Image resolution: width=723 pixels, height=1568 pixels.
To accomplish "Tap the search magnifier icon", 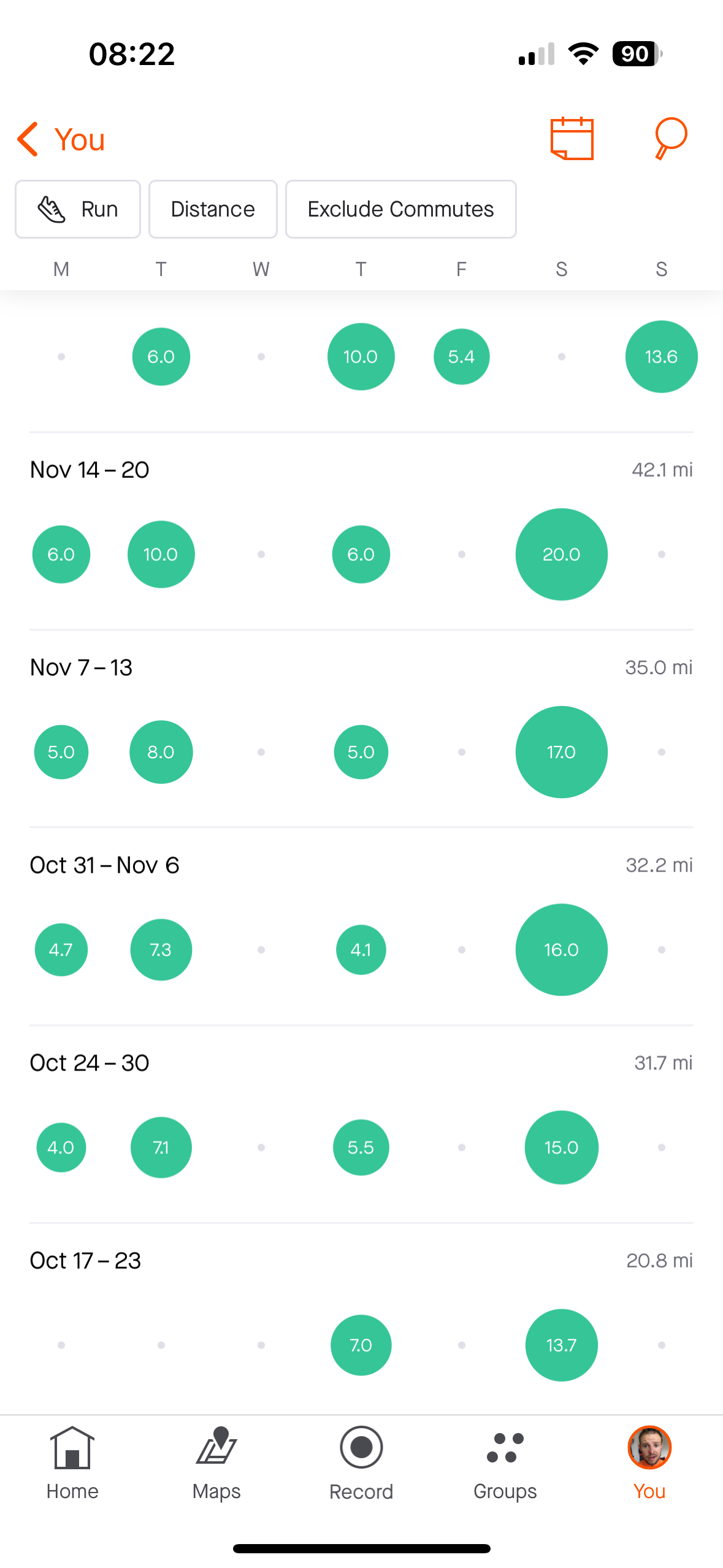I will point(670,138).
